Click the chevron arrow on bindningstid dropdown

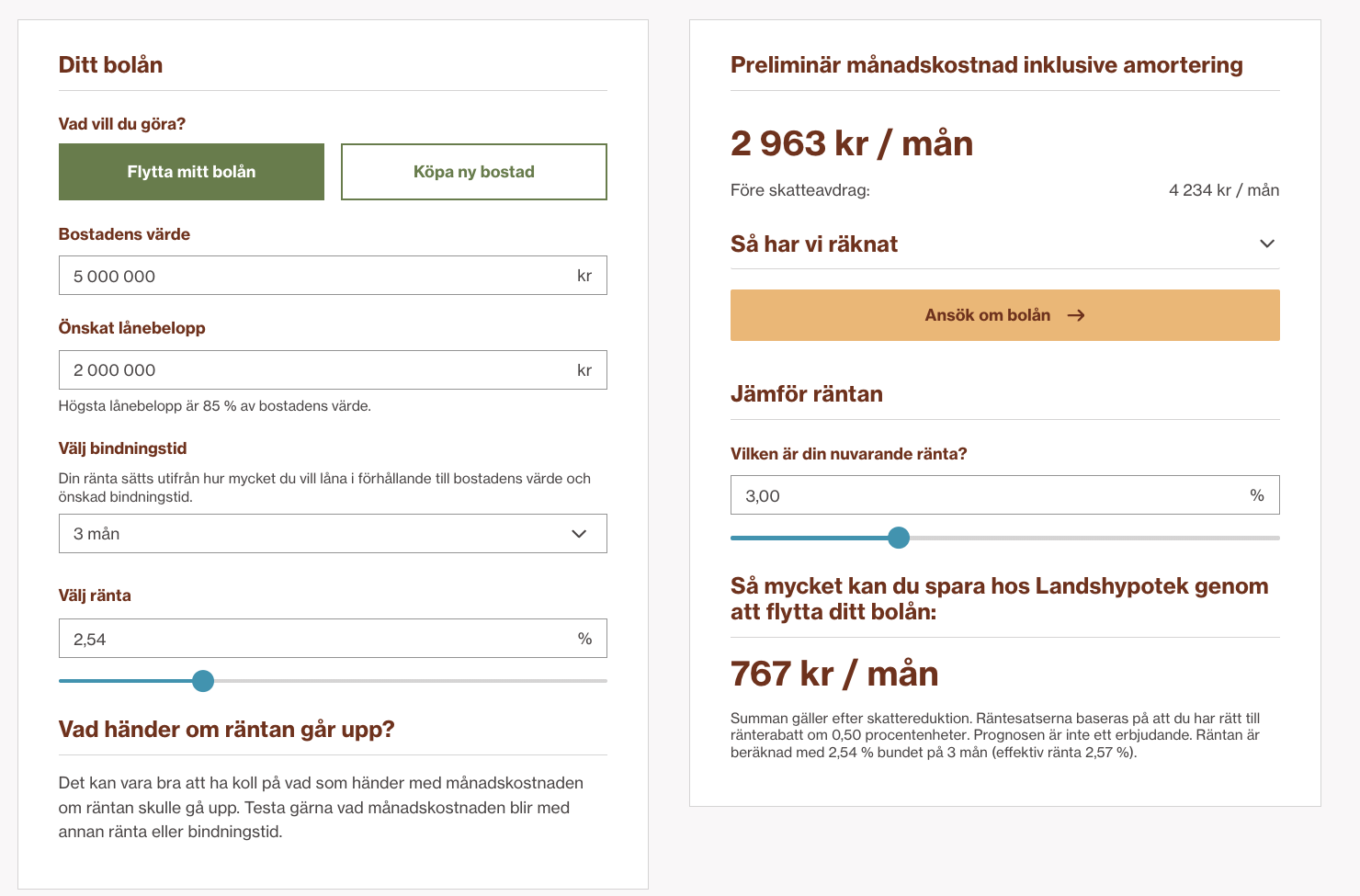579,534
